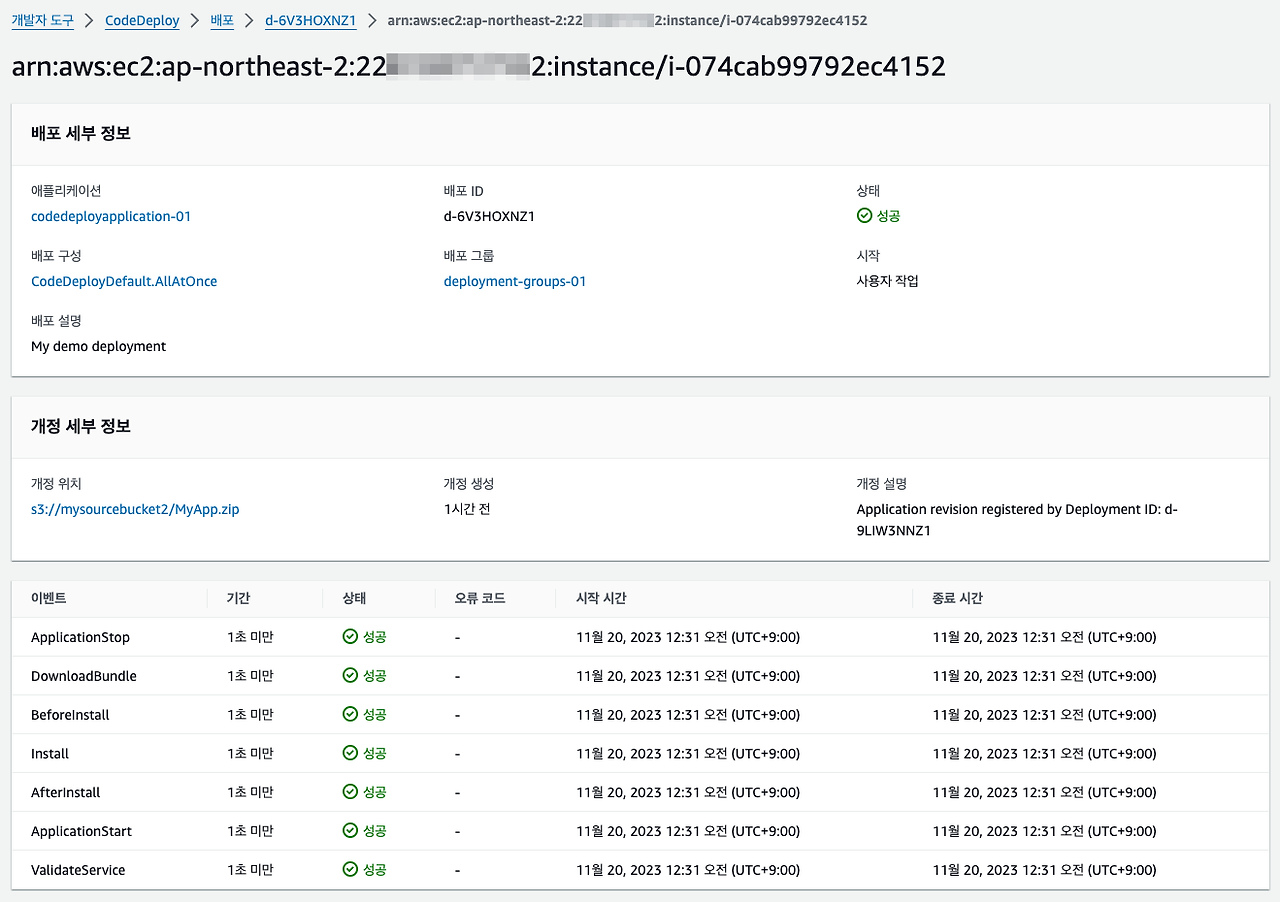Open the 배포 breadcrumb link
This screenshot has height=902, width=1280.
coord(222,20)
